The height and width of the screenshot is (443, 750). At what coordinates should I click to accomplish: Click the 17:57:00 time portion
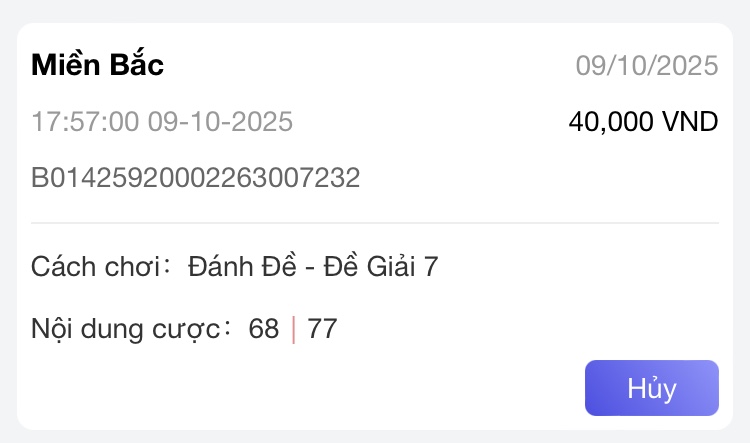pos(86,123)
